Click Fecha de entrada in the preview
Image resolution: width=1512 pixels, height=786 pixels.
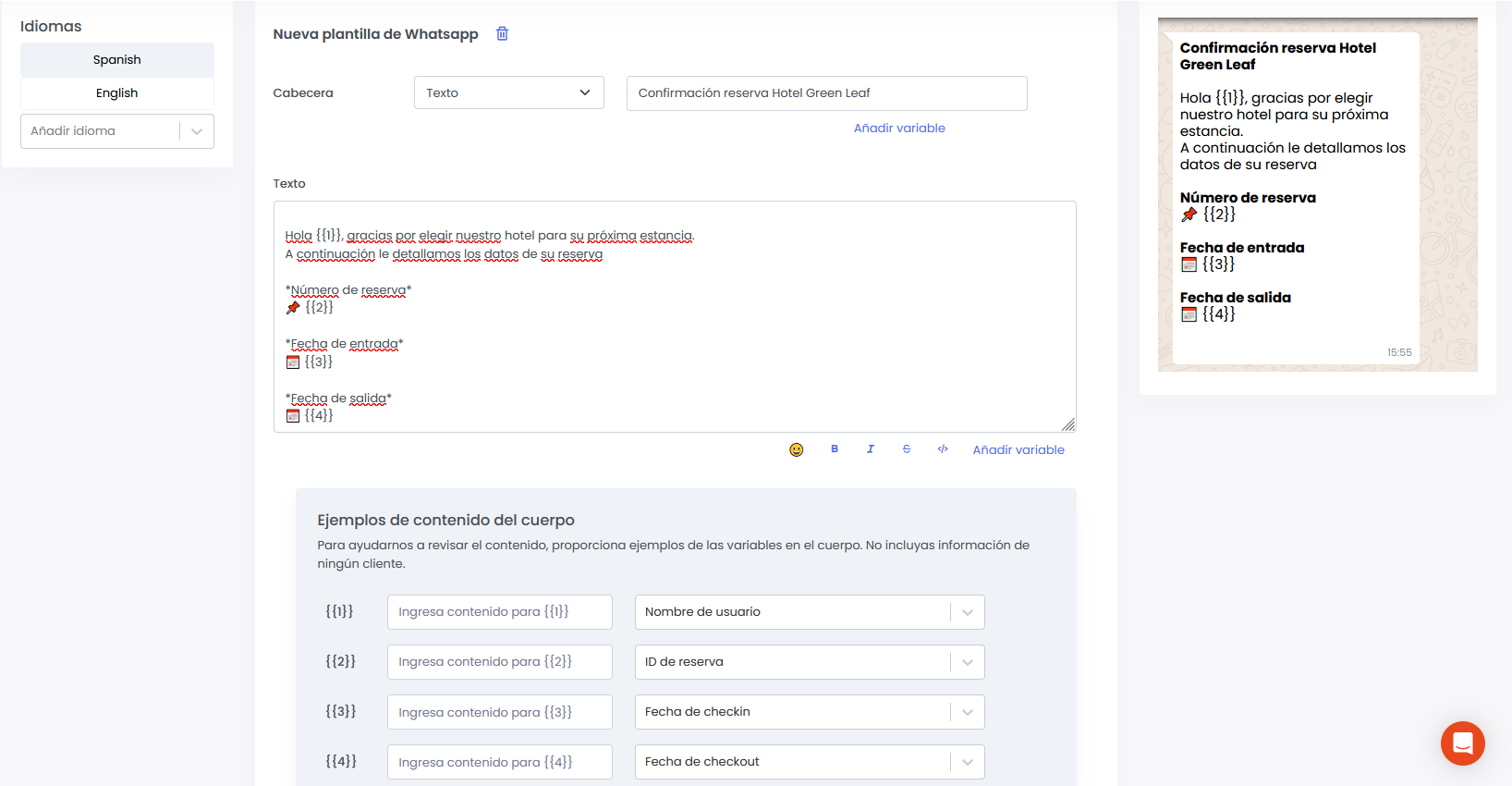[1242, 248]
